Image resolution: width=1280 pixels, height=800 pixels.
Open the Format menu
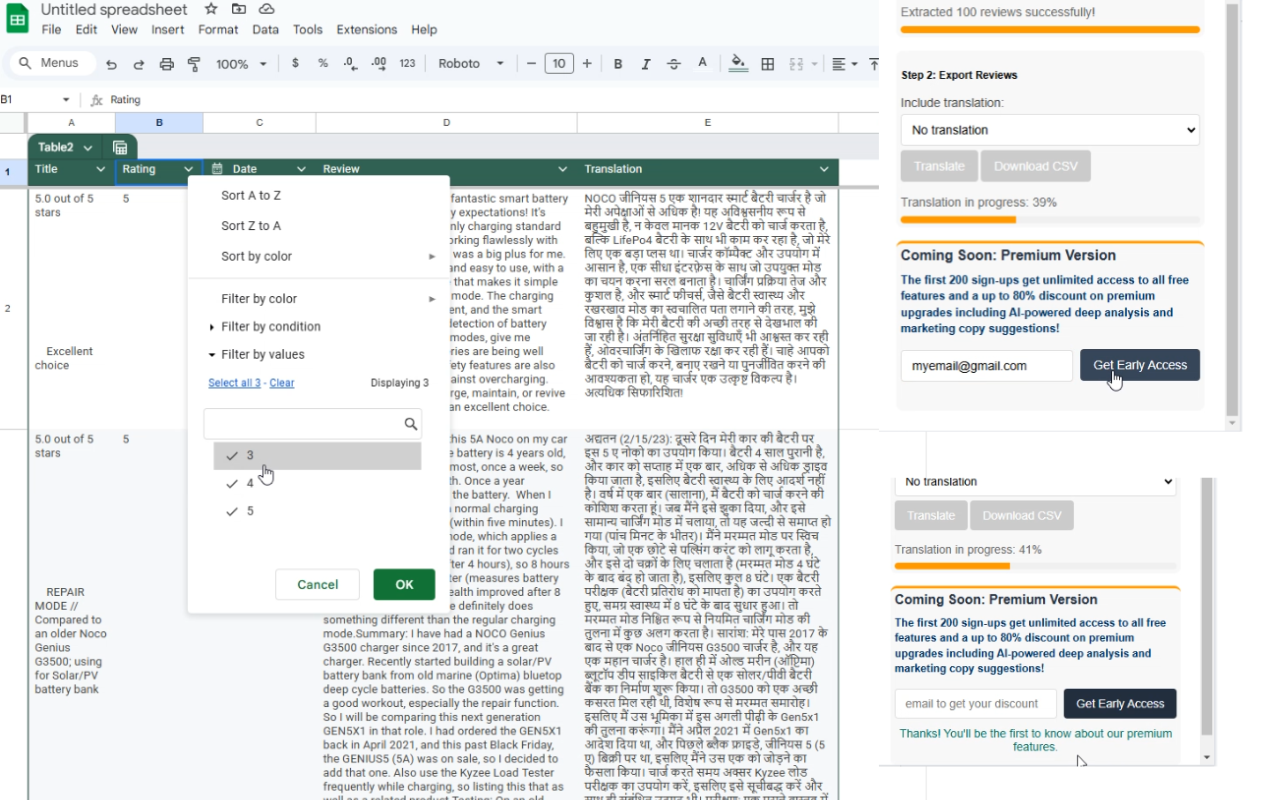218,30
